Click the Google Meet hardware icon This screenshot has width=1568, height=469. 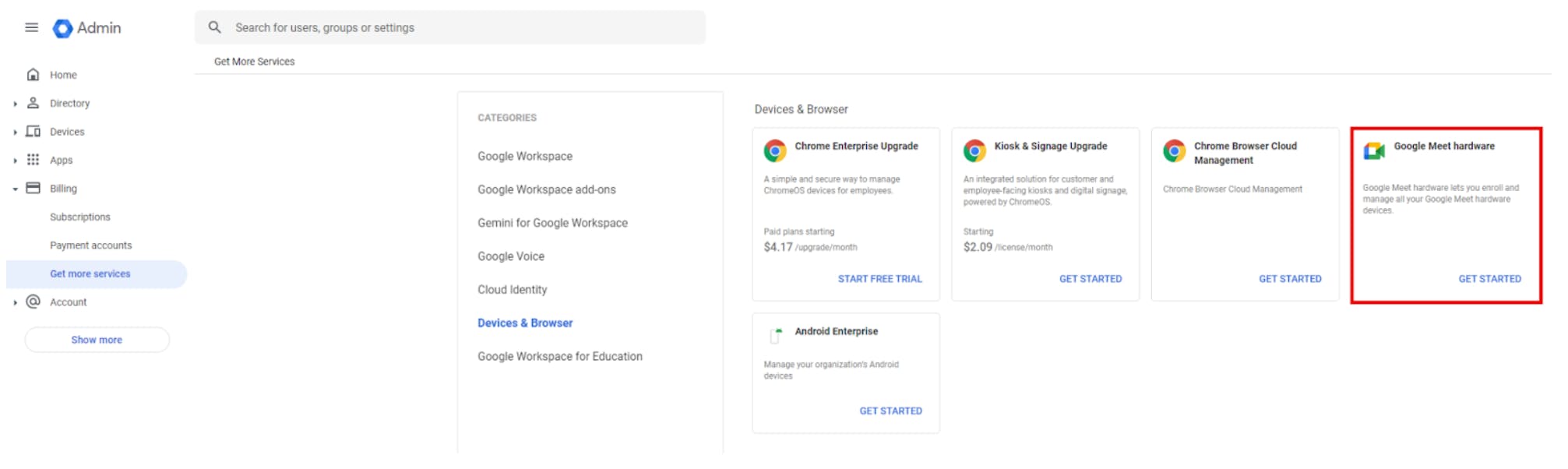(x=1374, y=151)
